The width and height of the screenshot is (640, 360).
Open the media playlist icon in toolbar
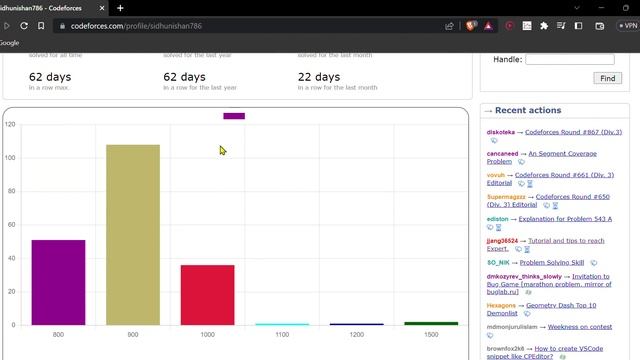561,26
